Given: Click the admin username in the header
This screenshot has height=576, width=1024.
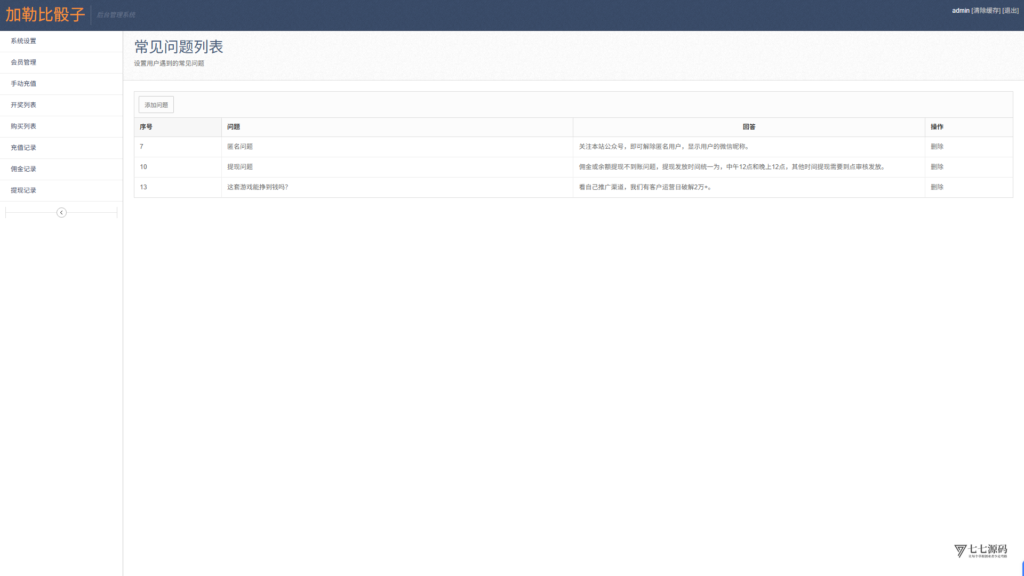Looking at the screenshot, I should coord(960,10).
